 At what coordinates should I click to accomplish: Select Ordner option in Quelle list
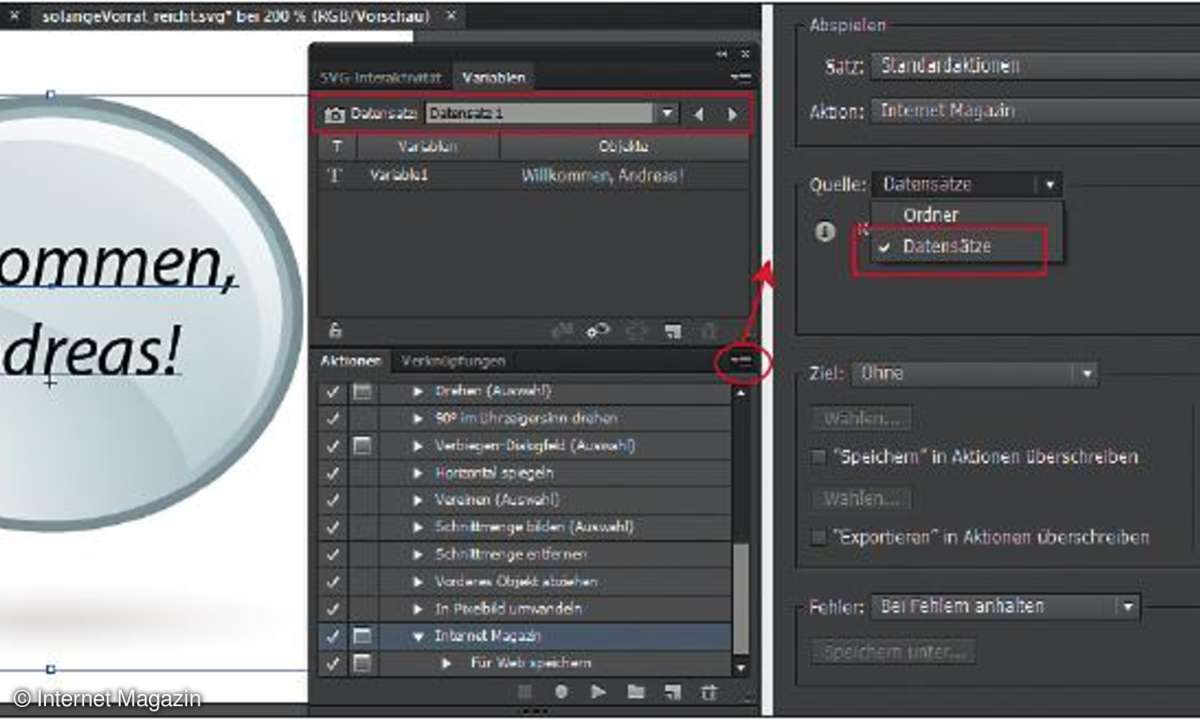[930, 214]
